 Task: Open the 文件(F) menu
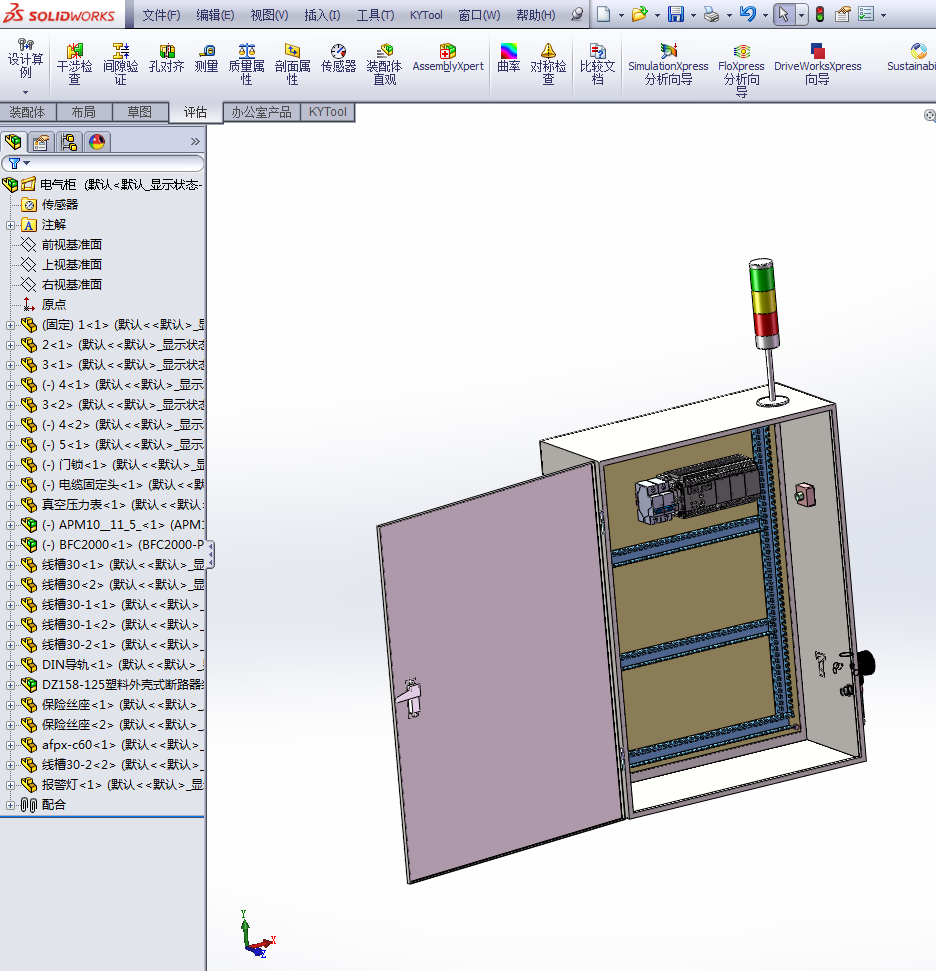[161, 15]
